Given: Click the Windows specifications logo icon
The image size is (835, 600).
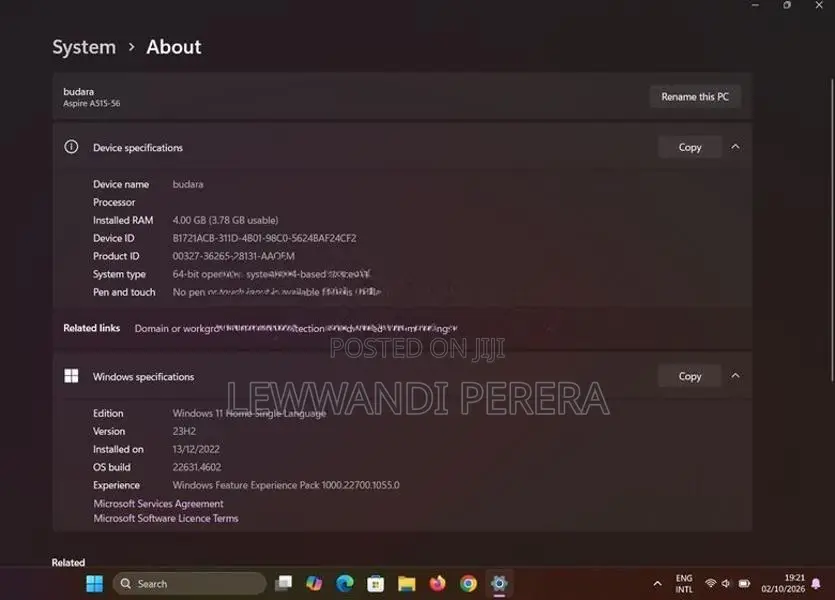Looking at the screenshot, I should 71,376.
